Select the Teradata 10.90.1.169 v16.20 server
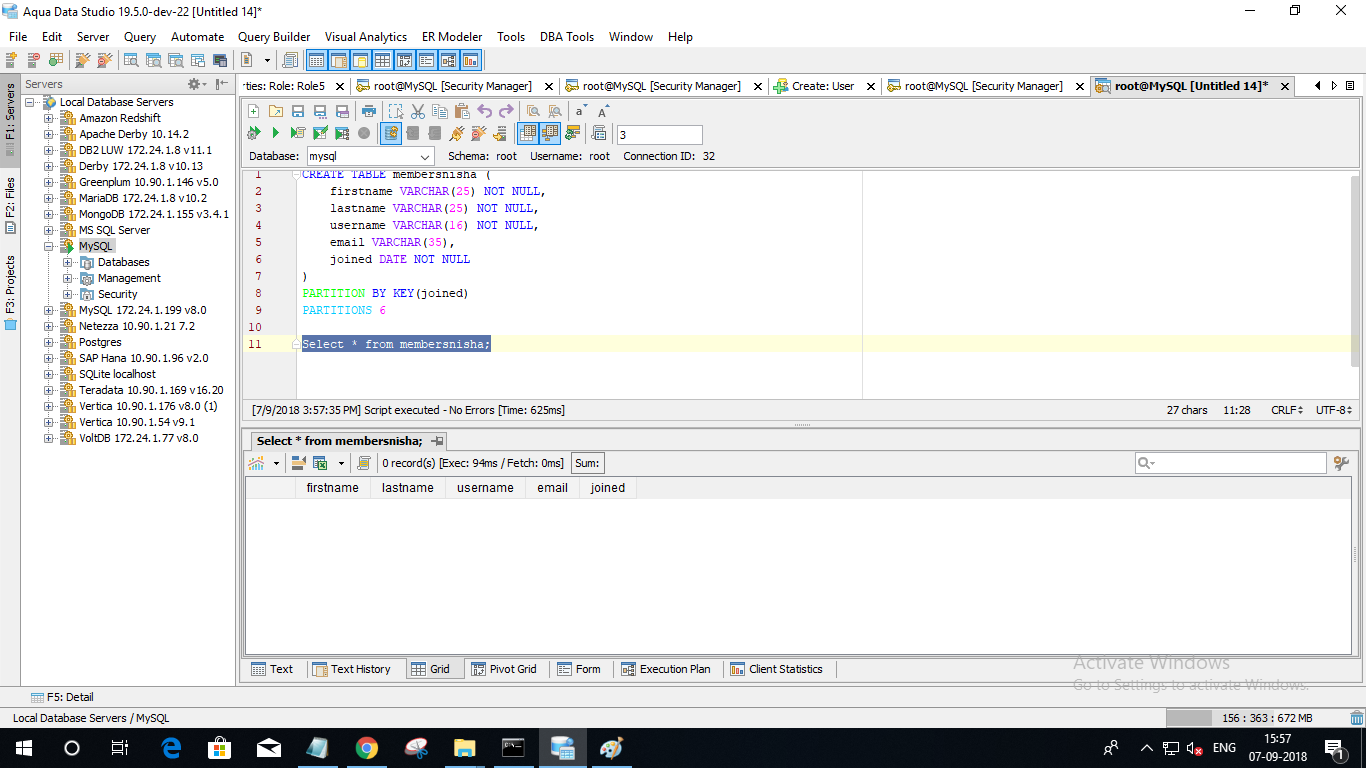This screenshot has height=768, width=1366. coord(151,390)
